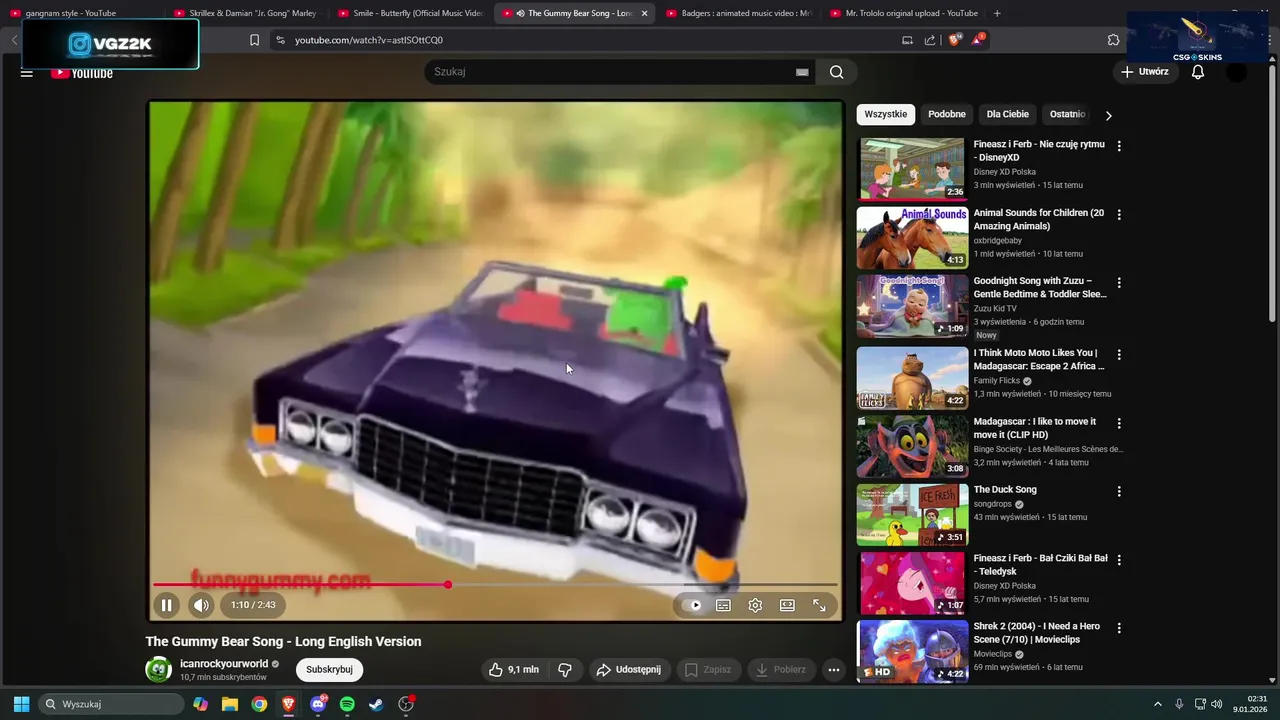This screenshot has height=720, width=1280.
Task: Open the browser extensions puzzle icon
Action: tap(1113, 40)
